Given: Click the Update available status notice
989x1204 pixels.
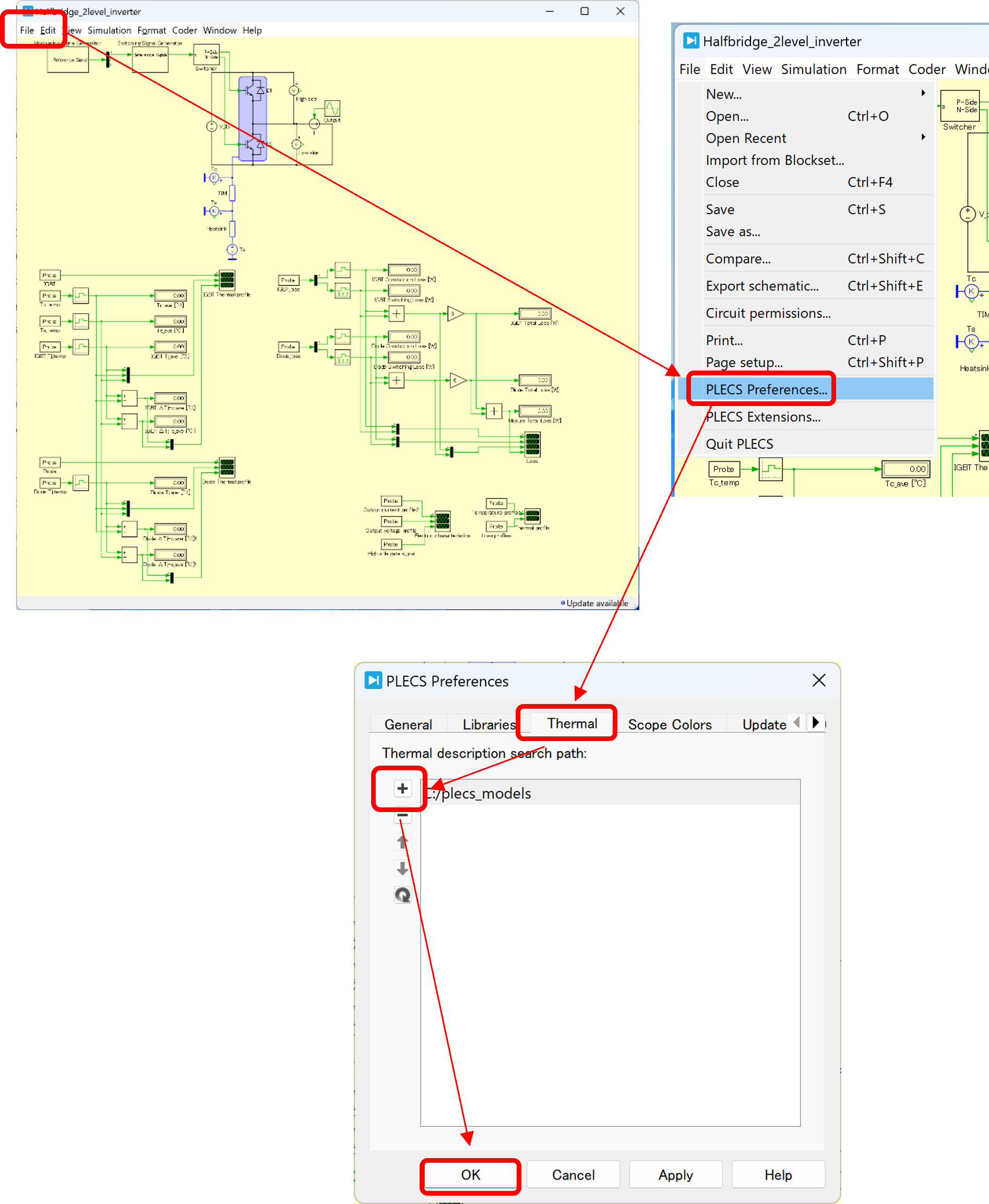Looking at the screenshot, I should click(x=596, y=603).
